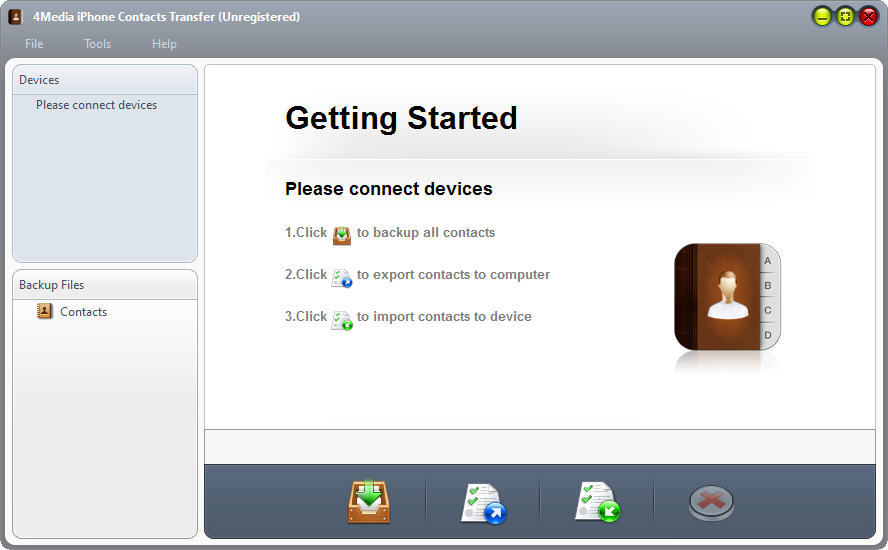
Task: Click the Contacts address book icon in sidebar
Action: 45,311
